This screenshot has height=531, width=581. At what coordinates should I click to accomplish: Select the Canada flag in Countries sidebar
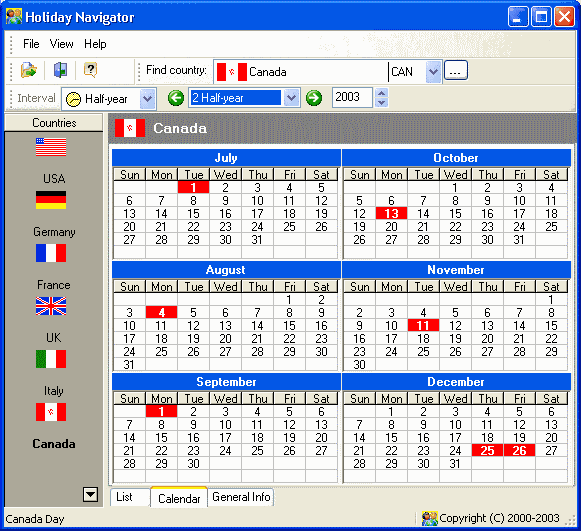point(51,412)
